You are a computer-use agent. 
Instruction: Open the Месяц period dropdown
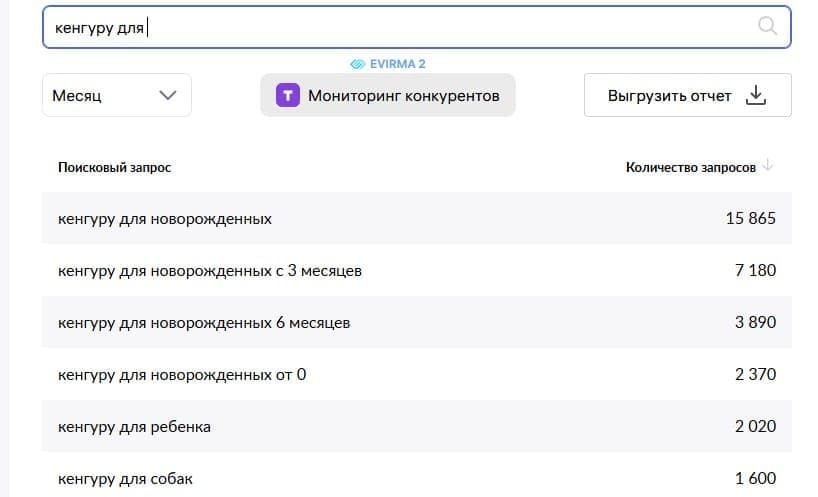pyautogui.click(x=117, y=95)
